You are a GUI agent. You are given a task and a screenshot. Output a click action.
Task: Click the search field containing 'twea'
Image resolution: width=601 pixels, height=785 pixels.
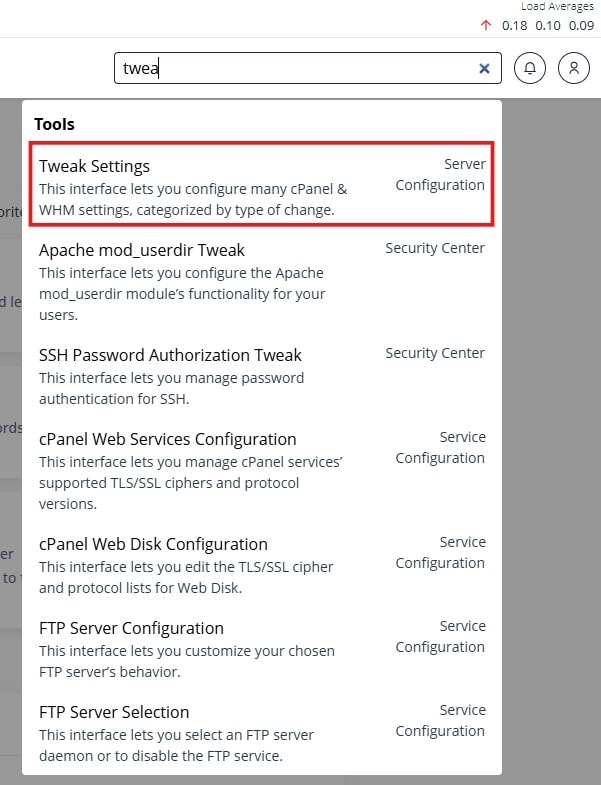[308, 68]
